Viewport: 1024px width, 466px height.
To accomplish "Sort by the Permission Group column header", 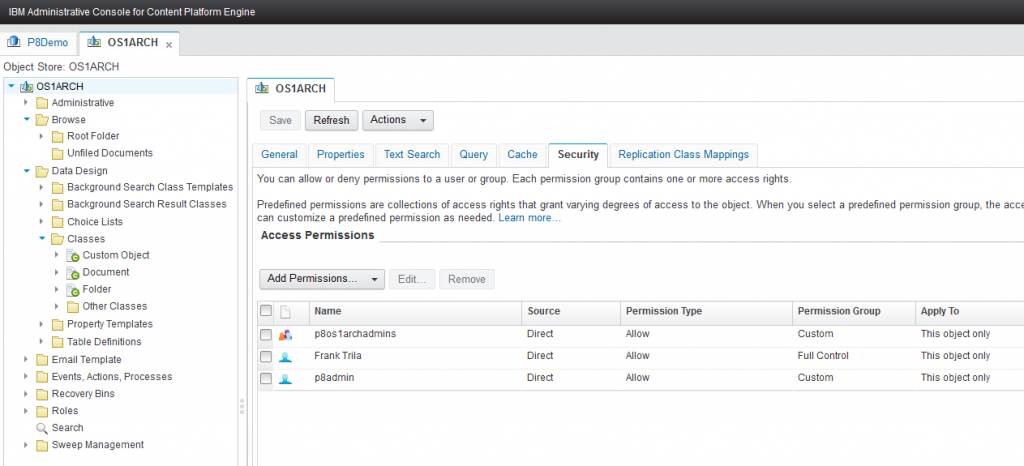I will point(854,312).
